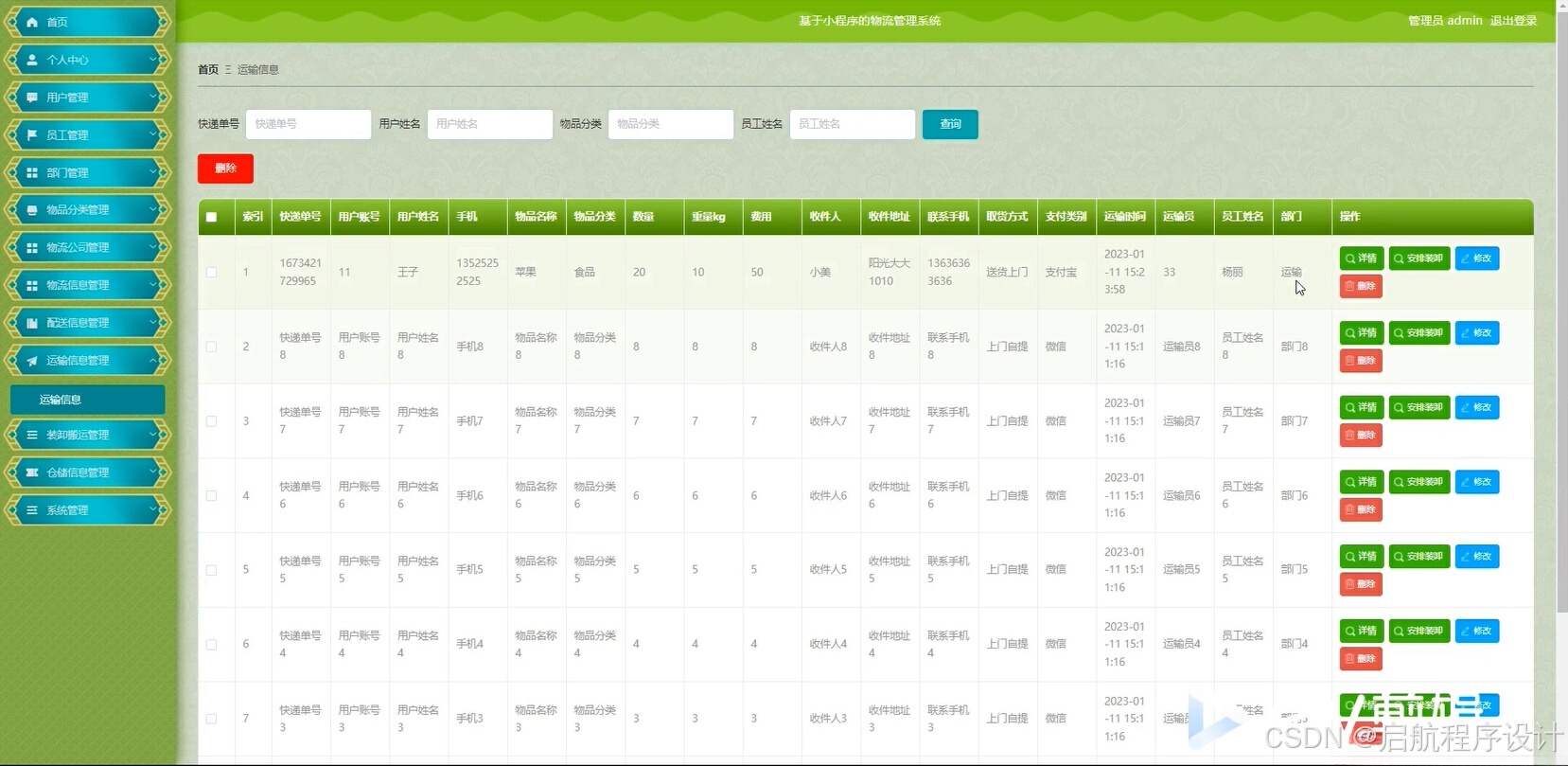Click 安排装卸 in the 部门4 row
1568x766 pixels.
[1419, 631]
